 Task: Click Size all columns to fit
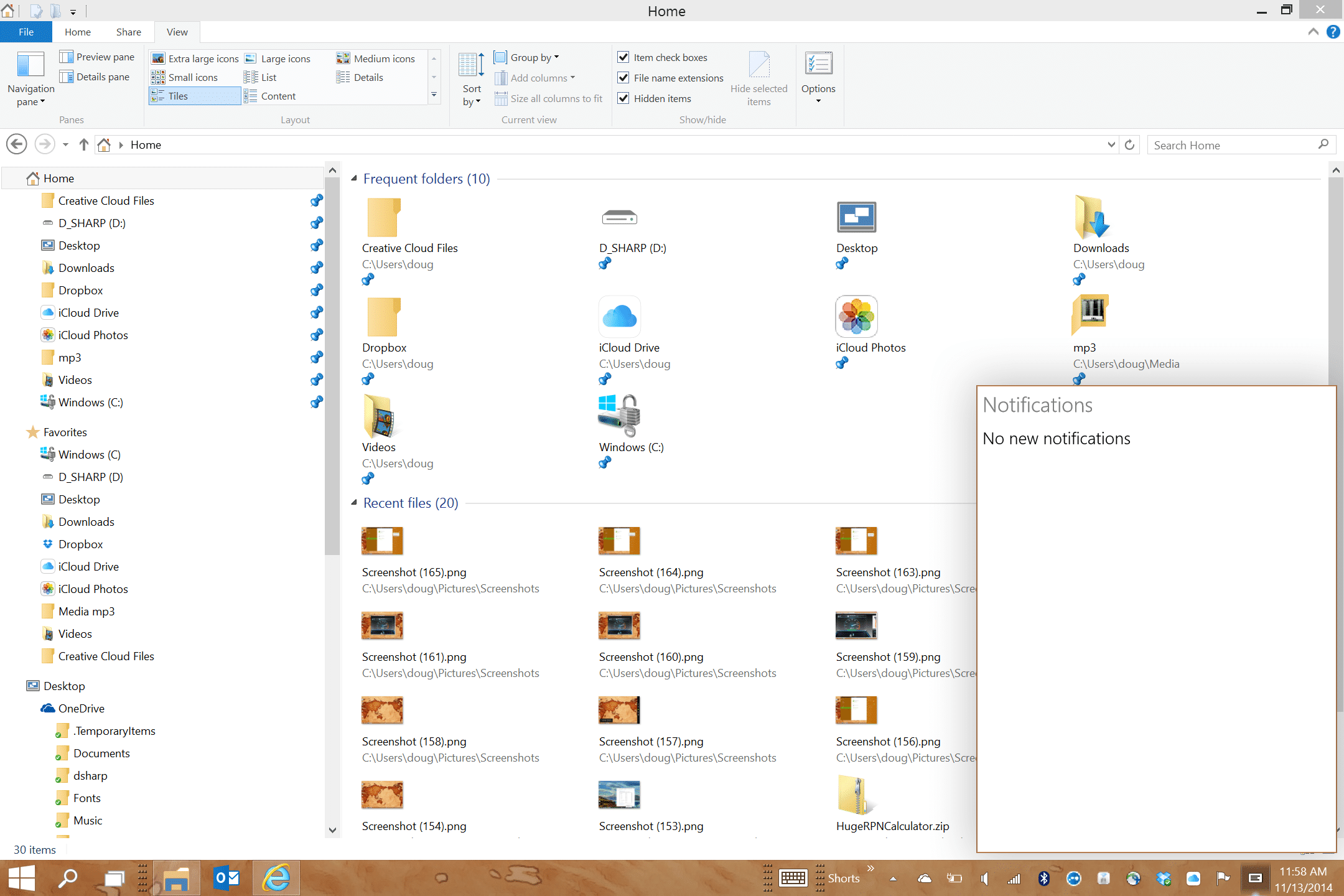549,98
